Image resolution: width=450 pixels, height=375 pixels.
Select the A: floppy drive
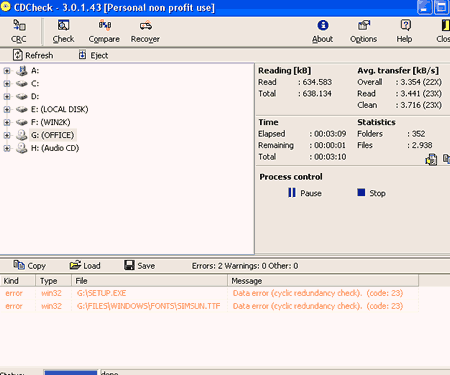click(35, 71)
